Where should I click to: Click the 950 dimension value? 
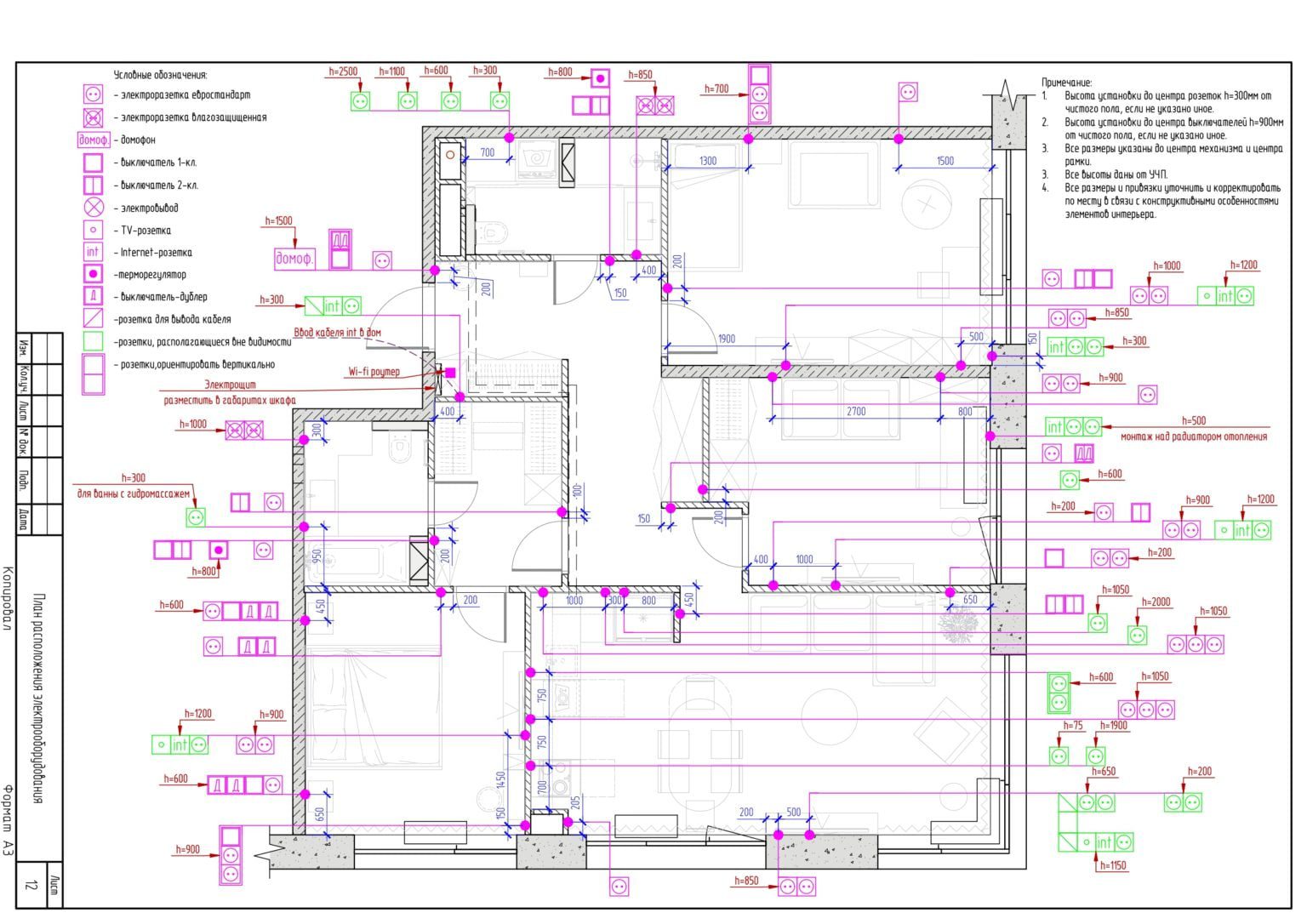[317, 557]
